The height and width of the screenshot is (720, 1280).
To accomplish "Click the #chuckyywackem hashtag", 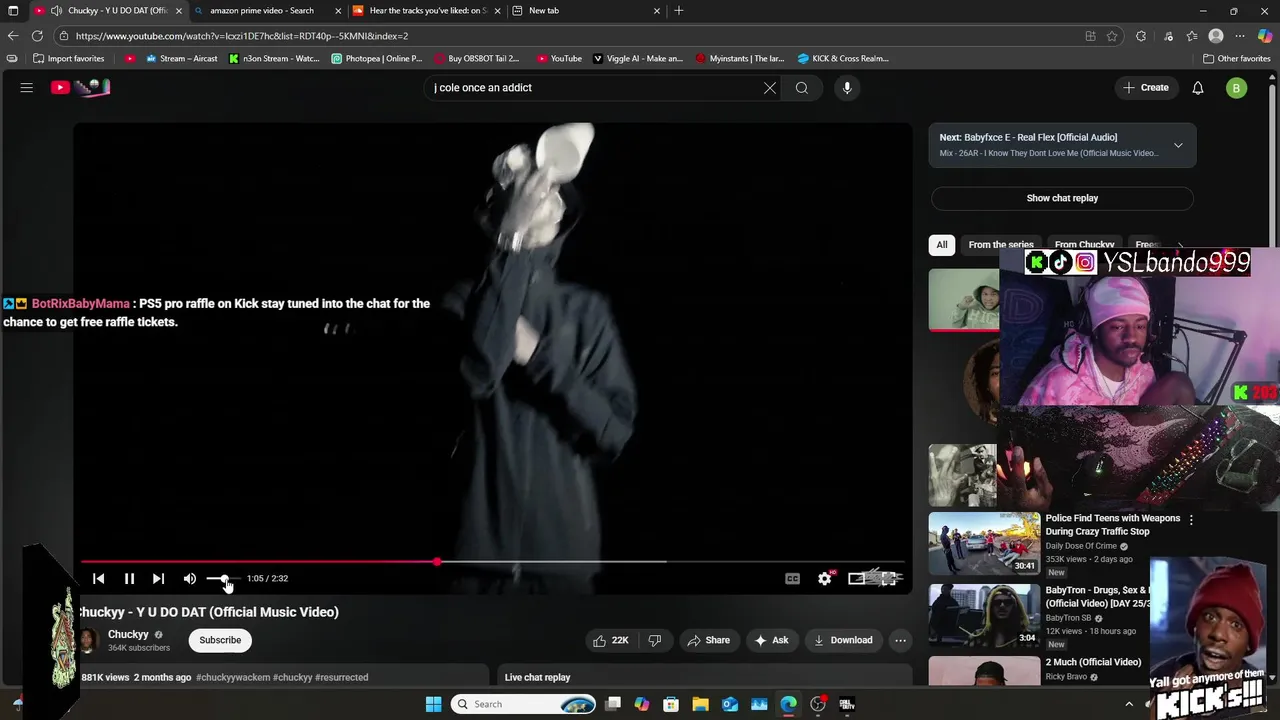I will coord(233,677).
